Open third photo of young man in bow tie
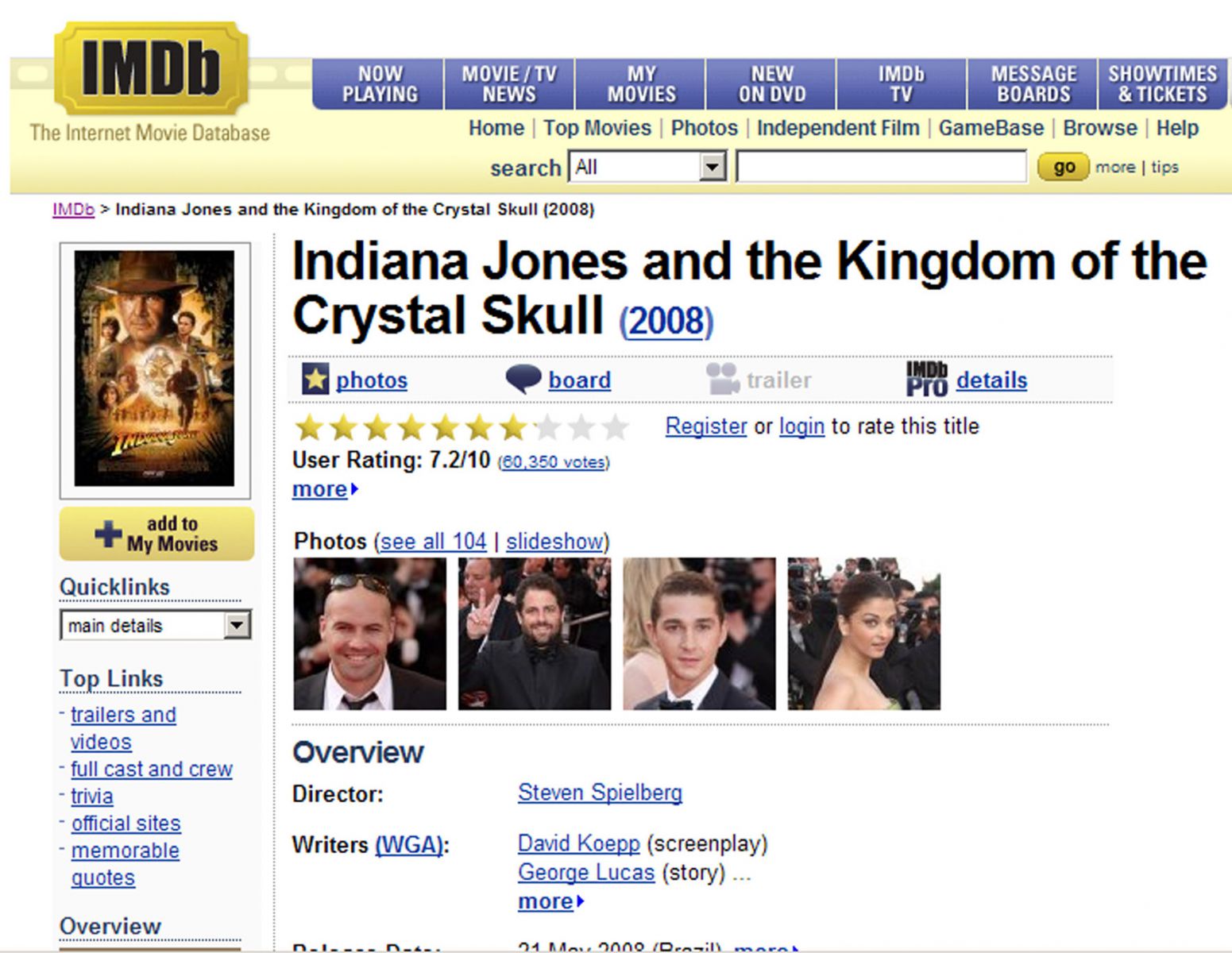Viewport: 1232px width, 953px height. (699, 634)
